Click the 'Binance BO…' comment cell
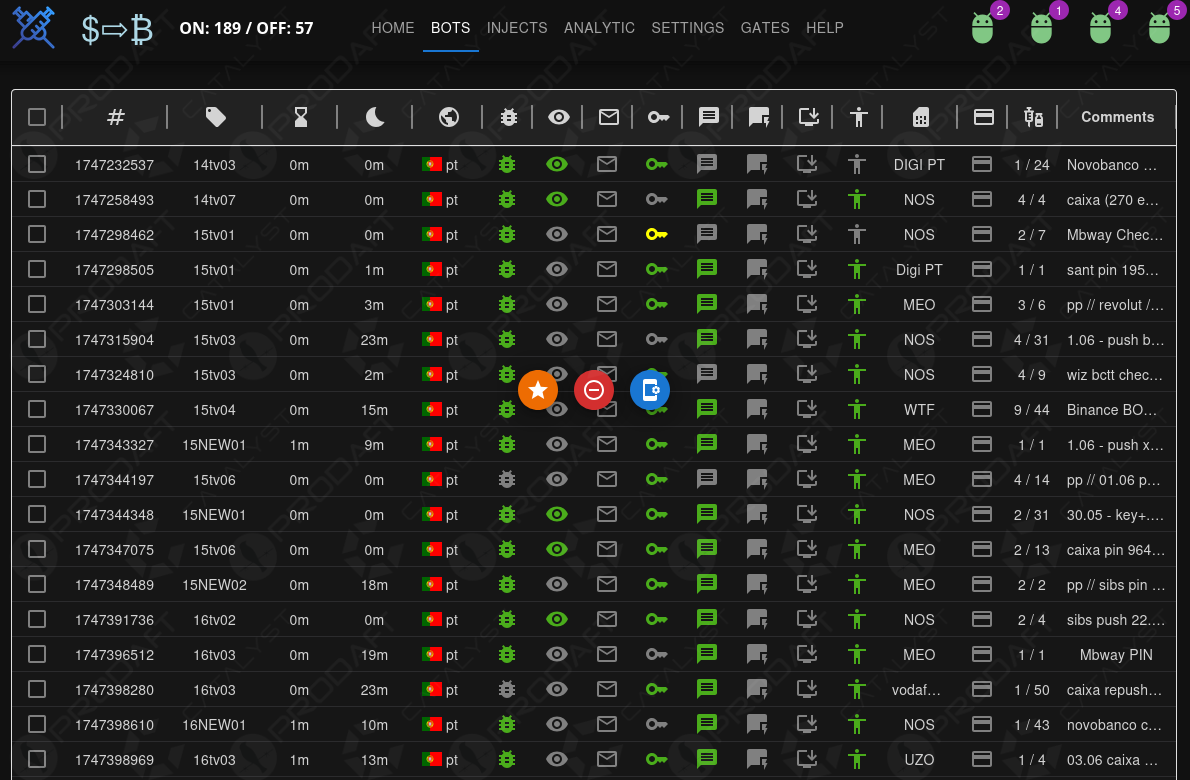The height and width of the screenshot is (780, 1190). click(x=1112, y=410)
